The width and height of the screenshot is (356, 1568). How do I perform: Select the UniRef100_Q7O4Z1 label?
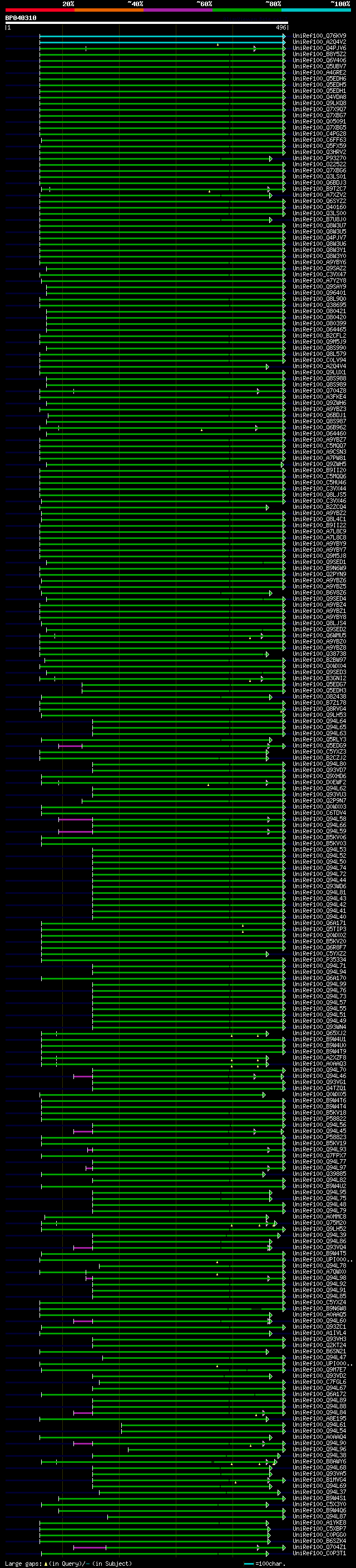[x=319, y=1547]
